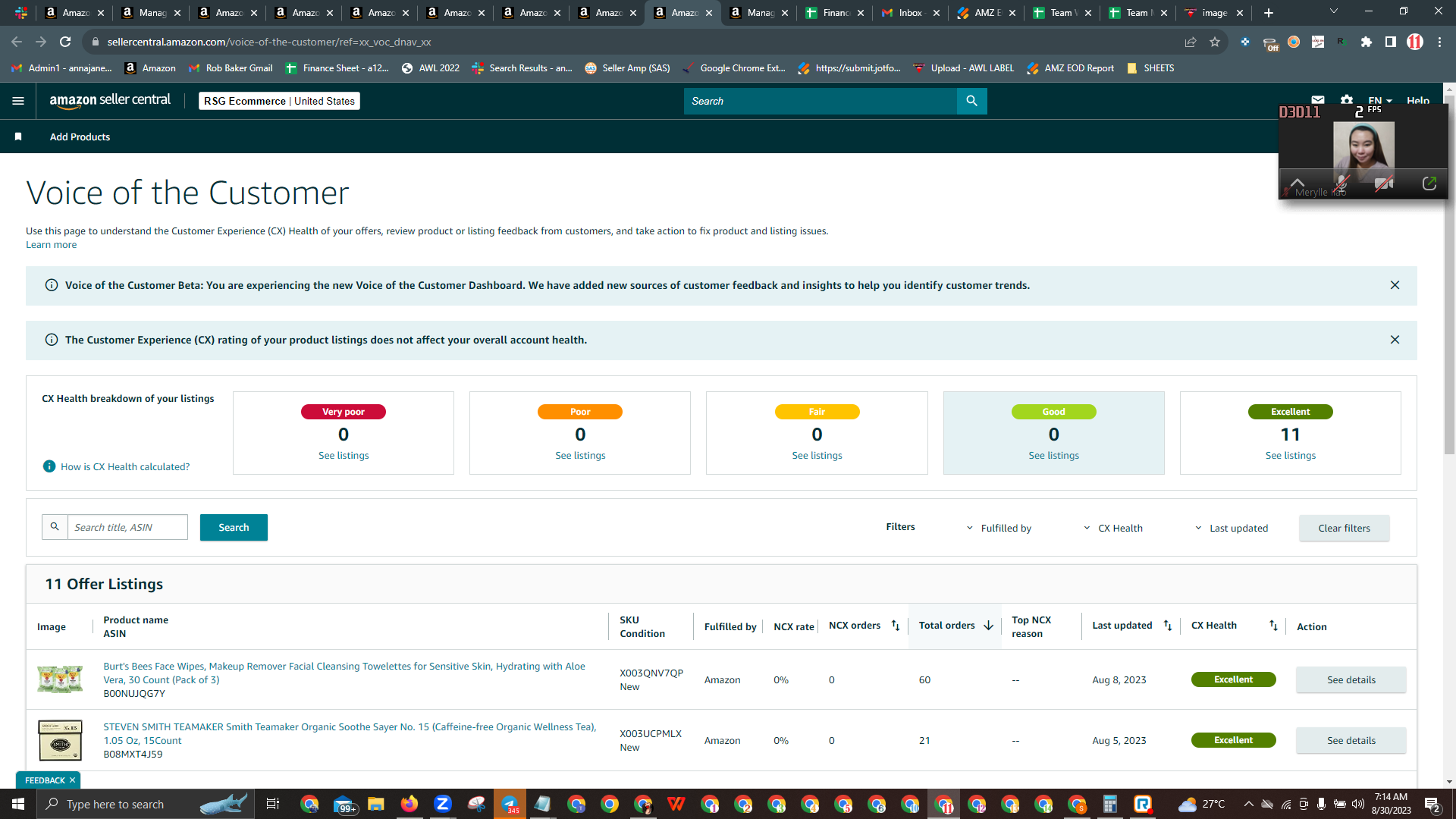Expand the video overlay with the up chevron
Viewport: 1456px width, 819px height.
tap(1298, 182)
